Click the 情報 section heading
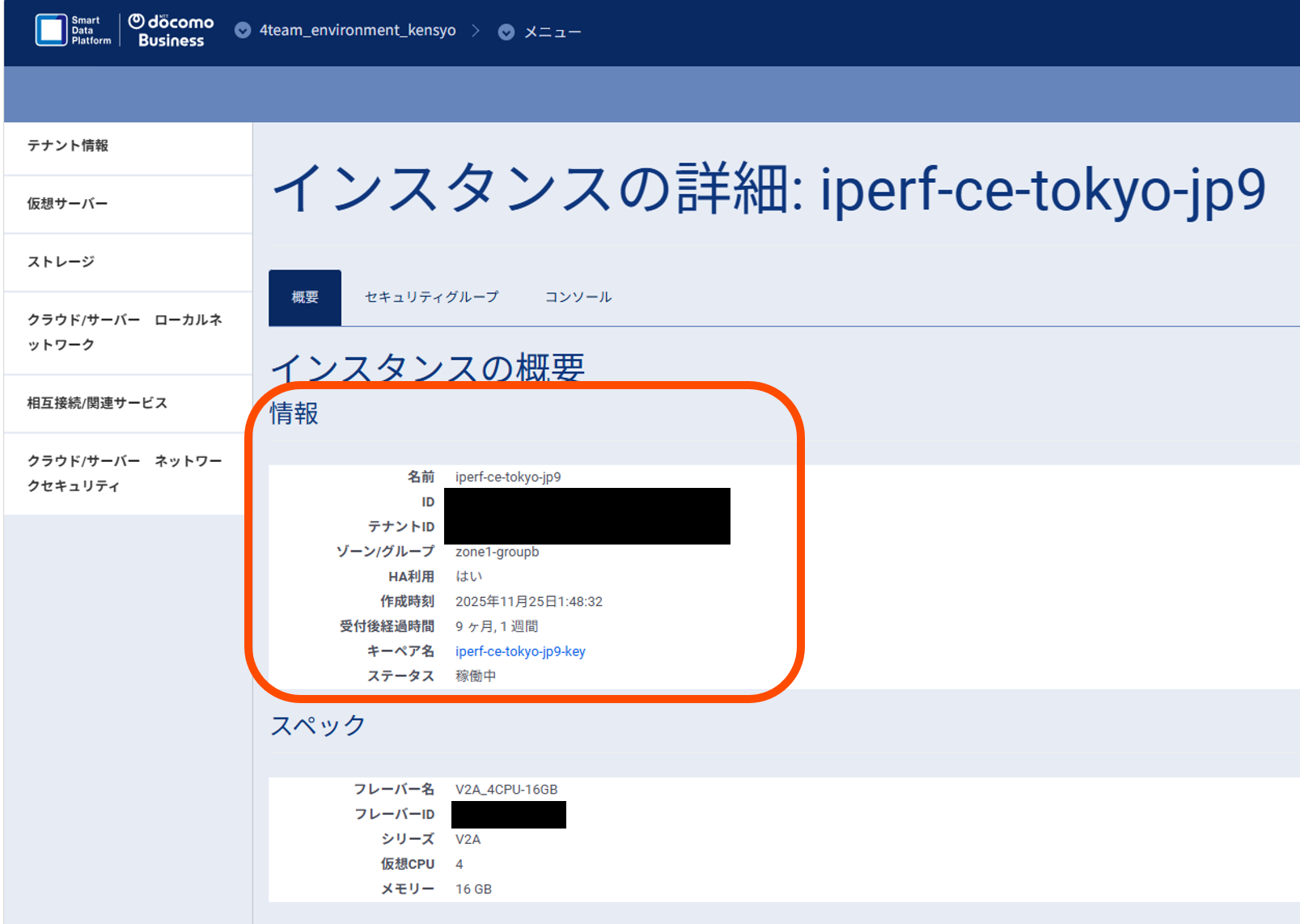Image resolution: width=1300 pixels, height=924 pixels. (x=294, y=413)
